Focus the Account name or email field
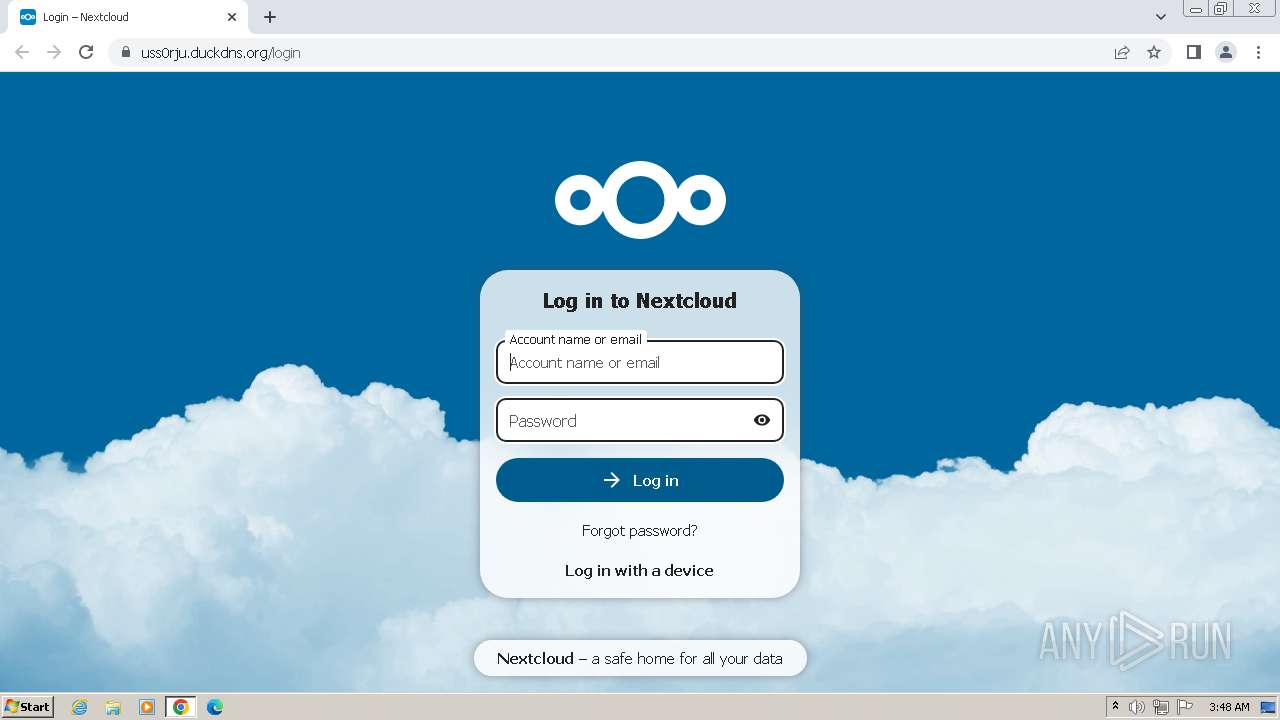The image size is (1280, 720). pos(640,362)
